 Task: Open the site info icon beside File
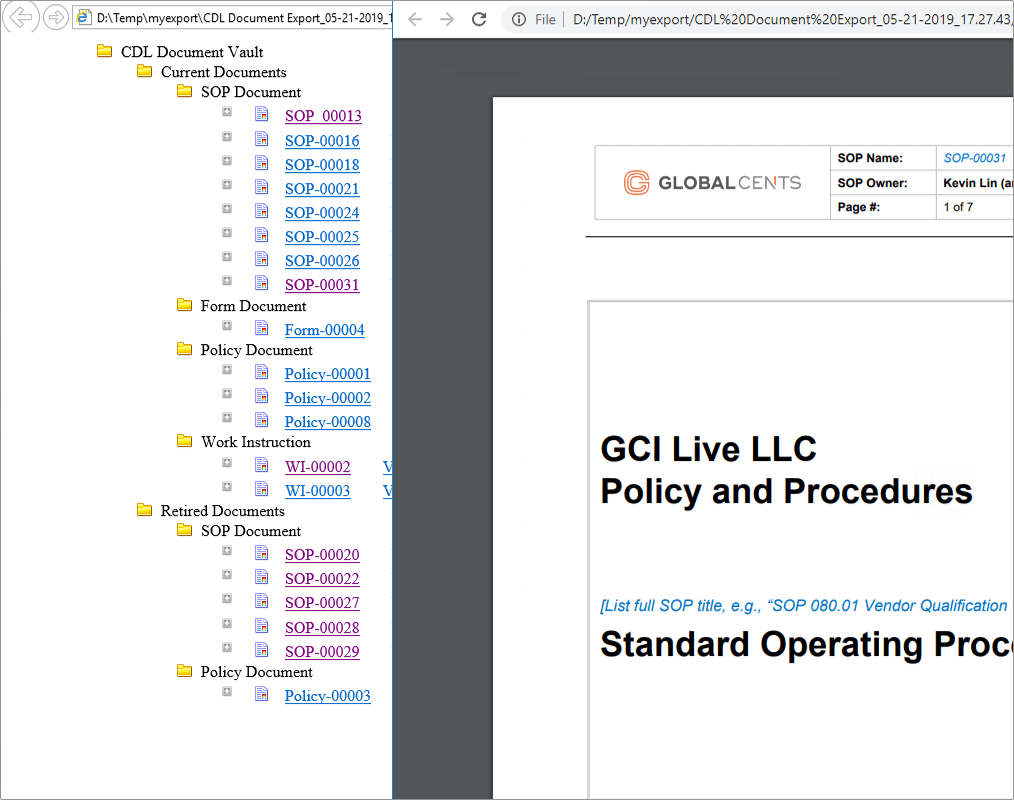point(519,19)
